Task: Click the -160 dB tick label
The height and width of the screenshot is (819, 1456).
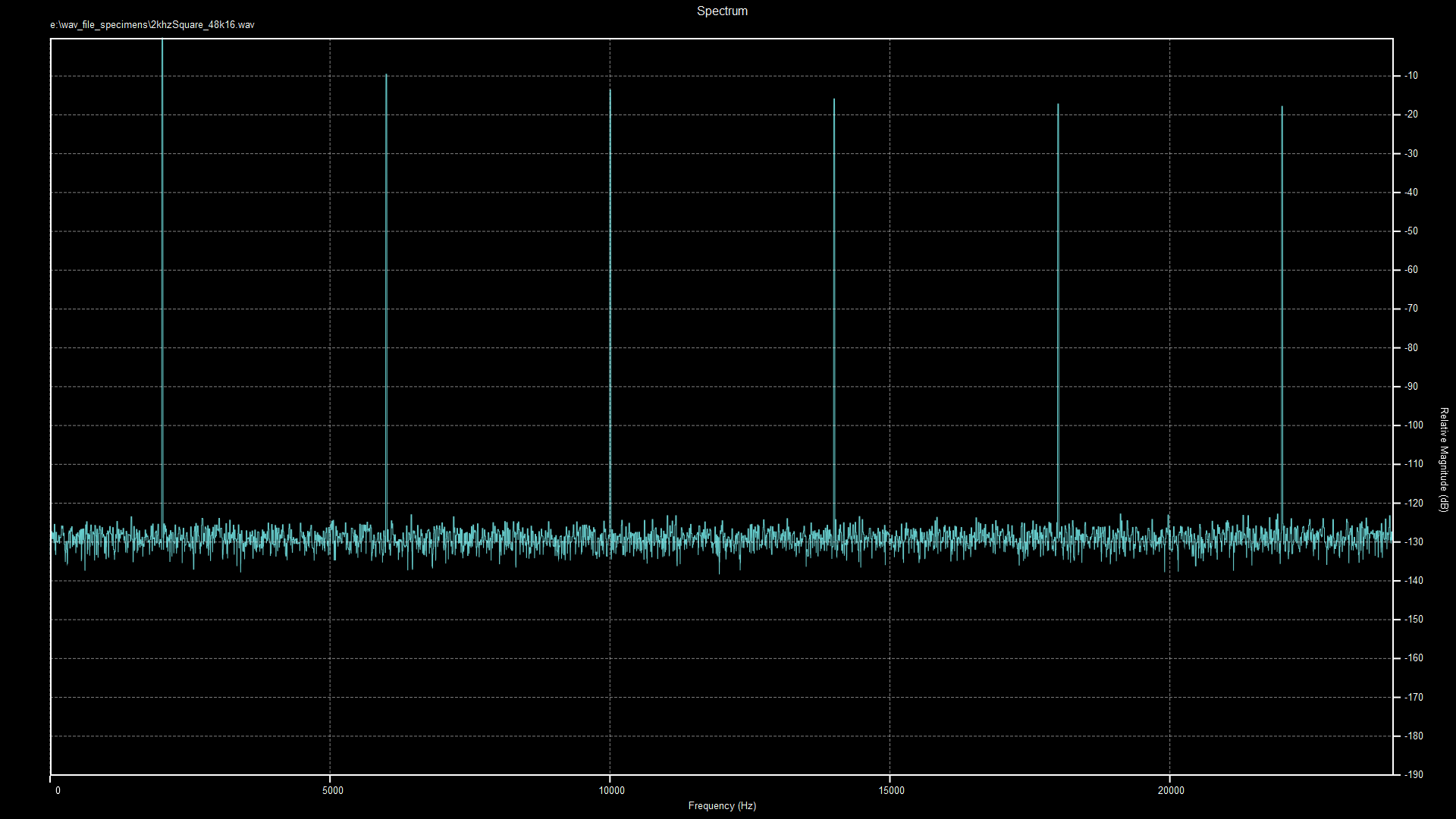Action: click(x=1414, y=658)
